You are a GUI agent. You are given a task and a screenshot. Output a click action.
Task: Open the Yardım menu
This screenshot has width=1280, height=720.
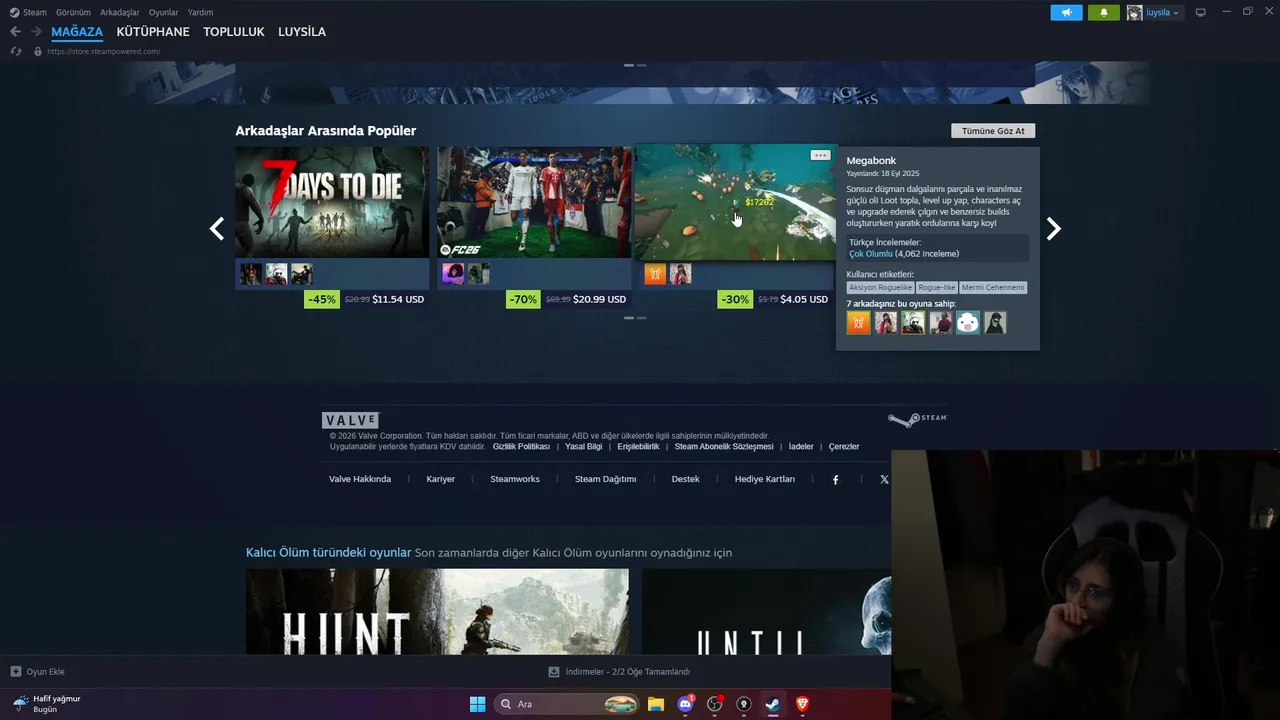pos(200,12)
